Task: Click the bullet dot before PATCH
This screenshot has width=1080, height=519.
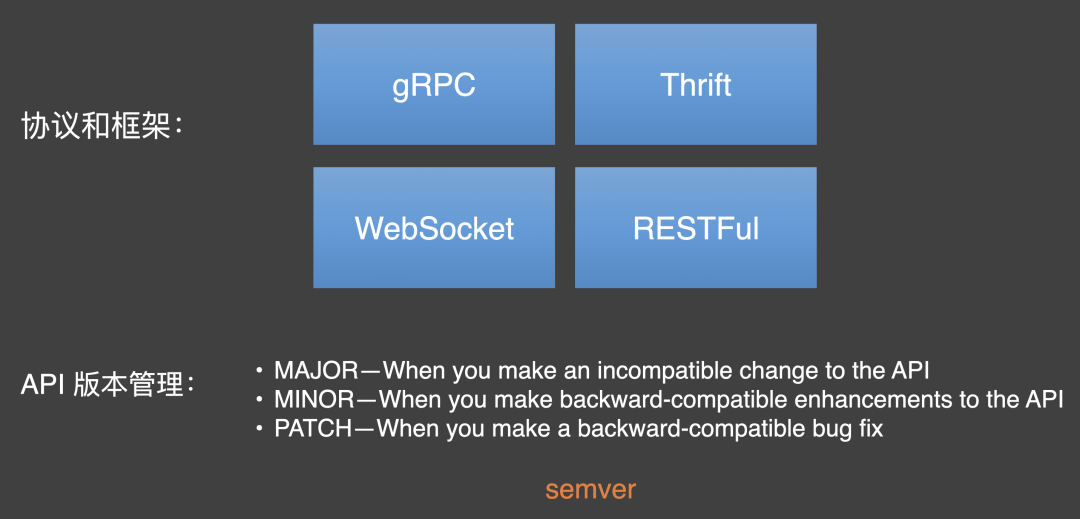Action: pos(260,430)
